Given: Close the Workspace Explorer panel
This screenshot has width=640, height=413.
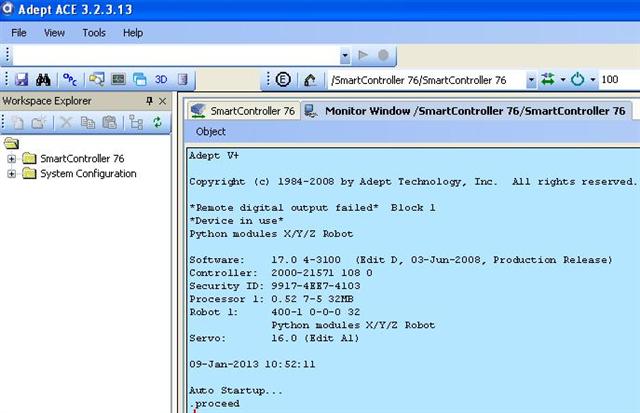Looking at the screenshot, I should 162,101.
